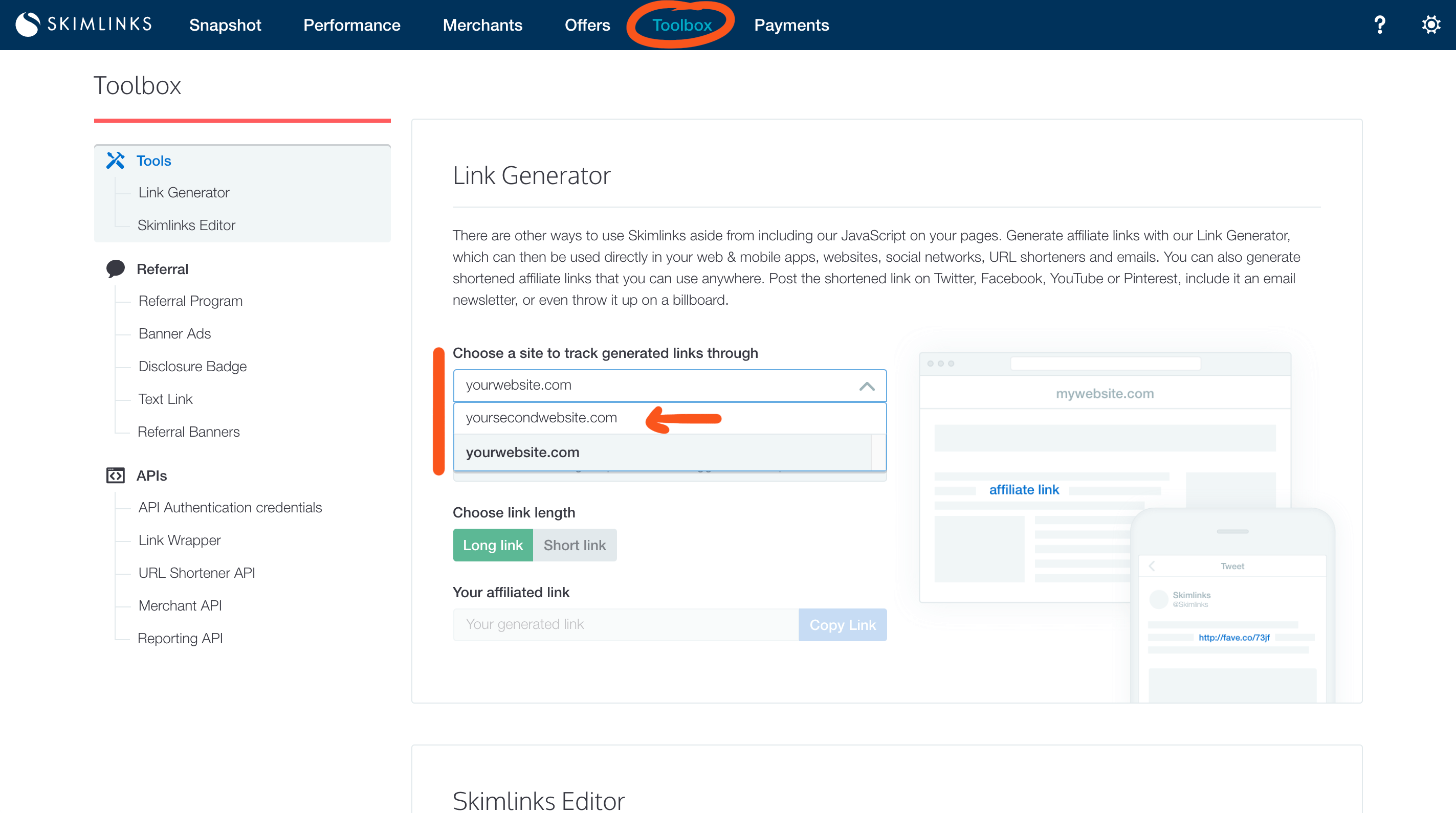The height and width of the screenshot is (813, 1456).
Task: Open the Performance tab
Action: [351, 25]
